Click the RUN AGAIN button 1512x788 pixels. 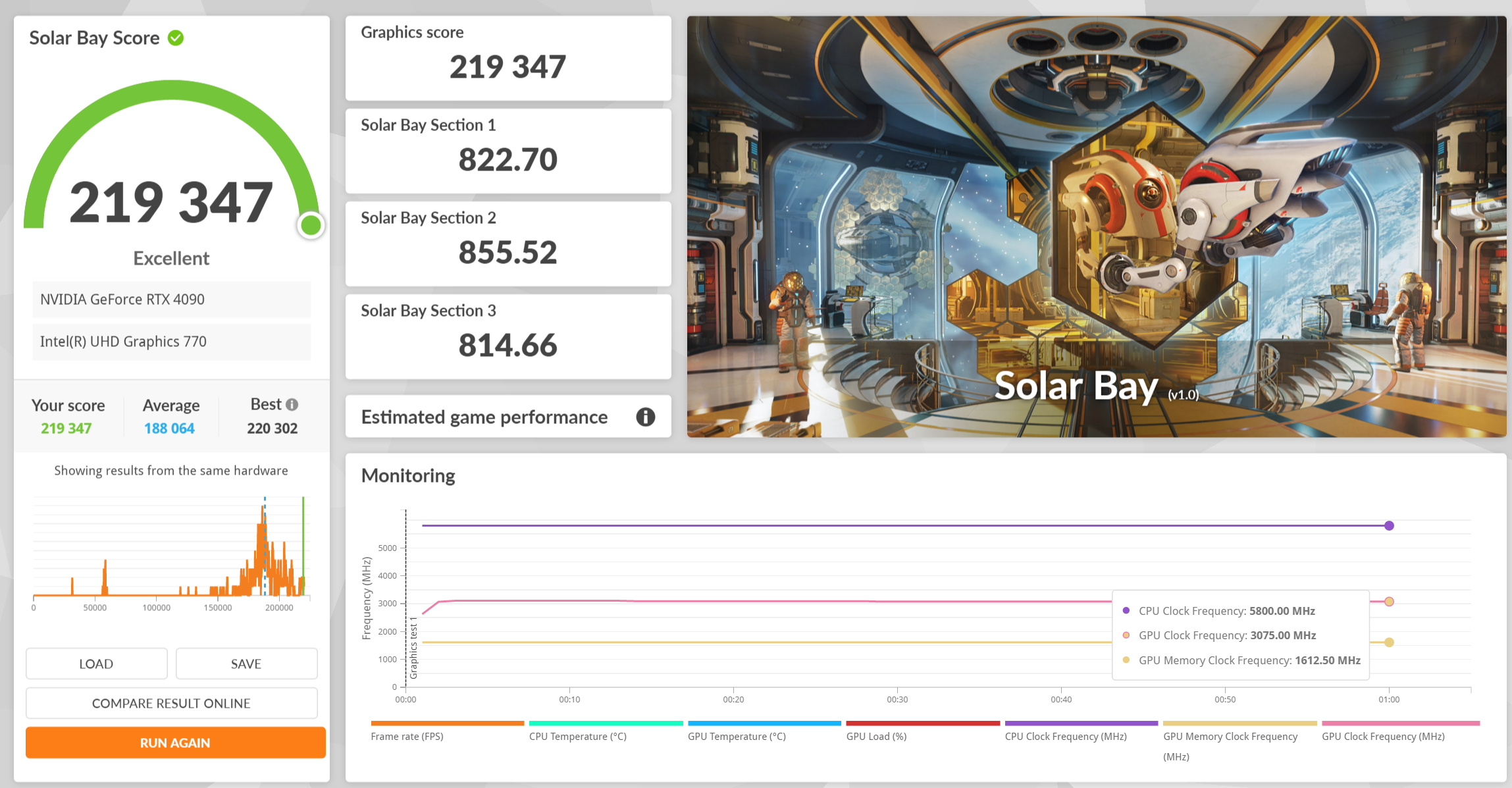[175, 743]
